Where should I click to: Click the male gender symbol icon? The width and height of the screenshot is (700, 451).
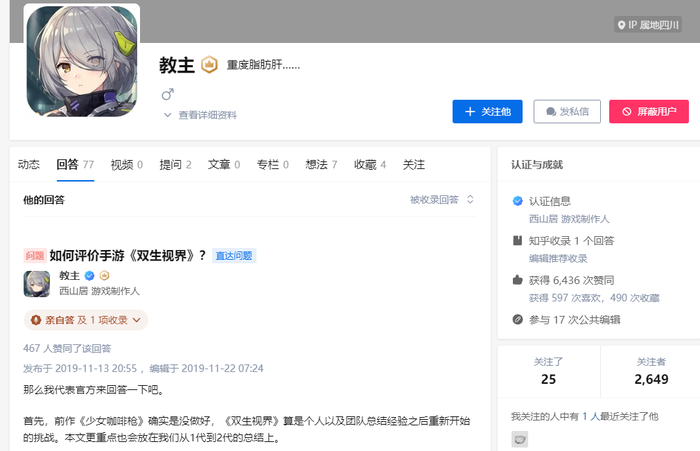tap(168, 94)
